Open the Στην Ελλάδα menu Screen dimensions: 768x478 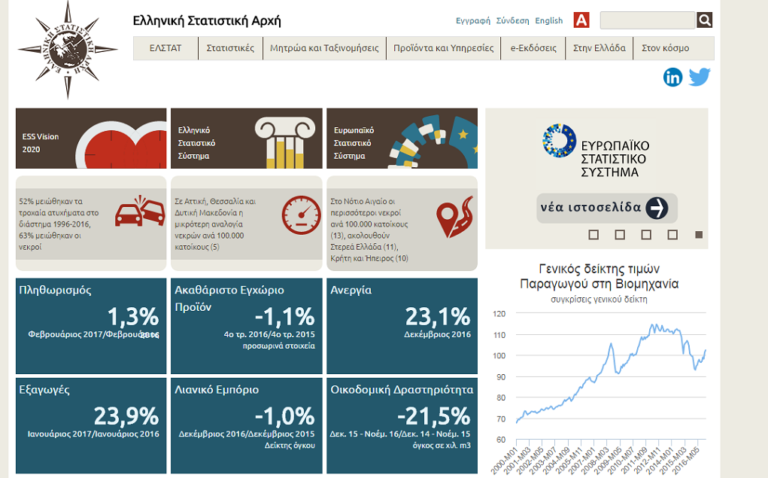600,48
